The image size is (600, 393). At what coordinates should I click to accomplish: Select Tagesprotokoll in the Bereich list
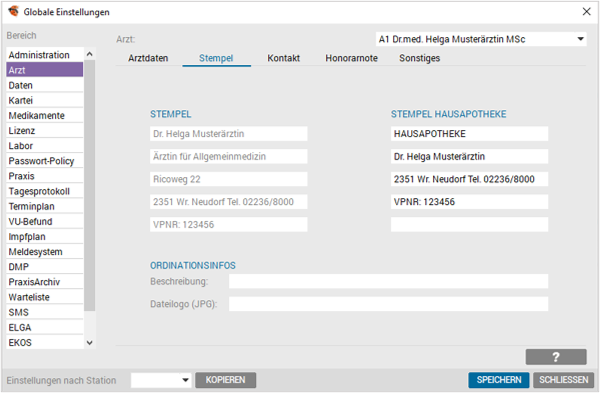pyautogui.click(x=45, y=191)
